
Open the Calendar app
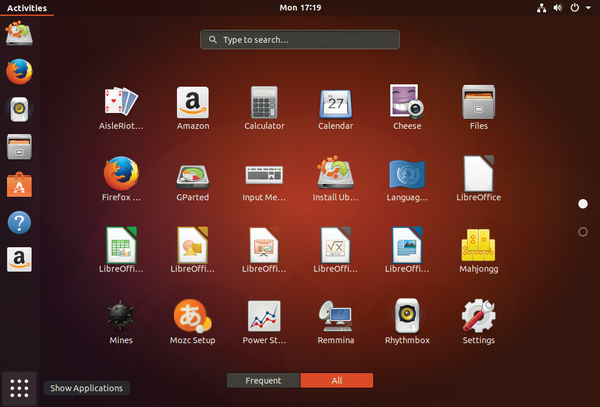(x=336, y=108)
